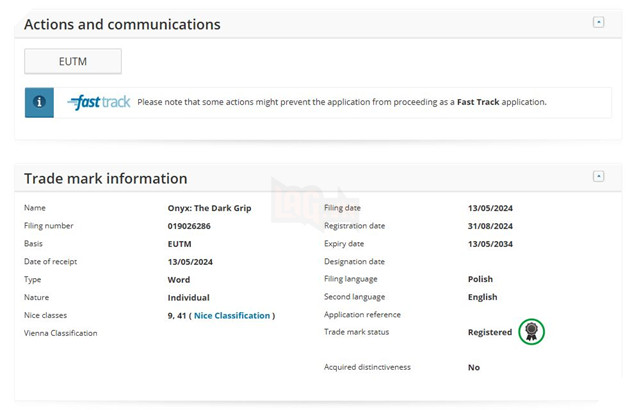Click the Type value Word

(x=179, y=280)
